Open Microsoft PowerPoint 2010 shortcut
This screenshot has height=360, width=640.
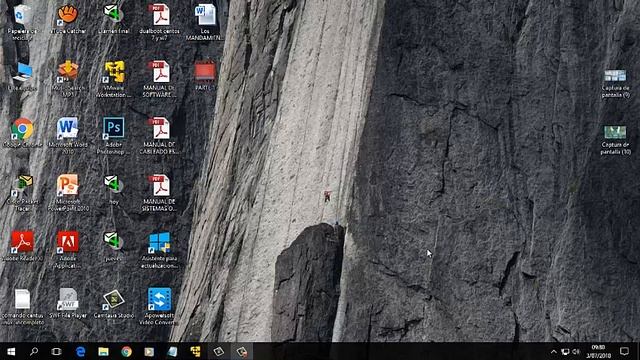pos(68,193)
